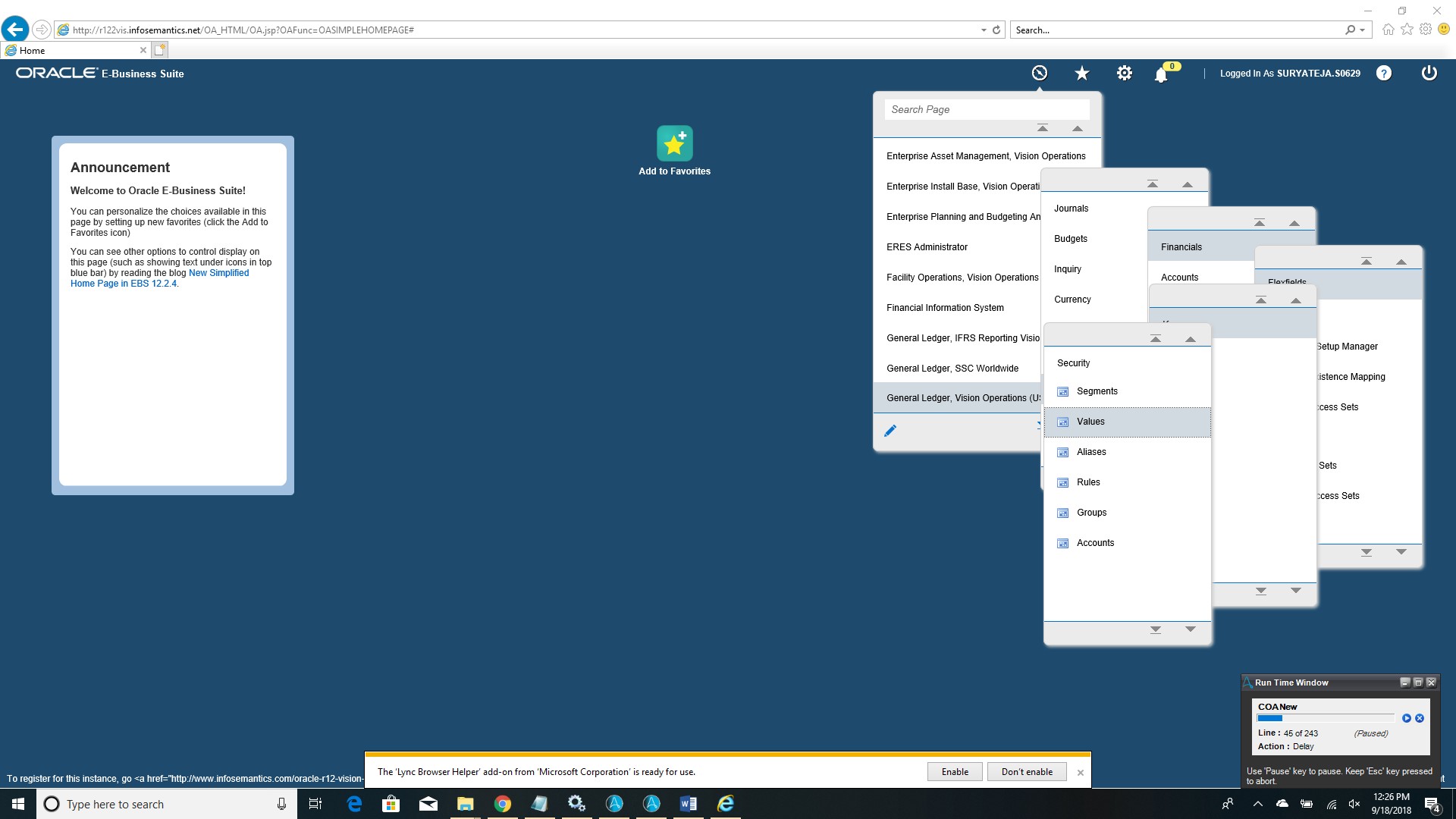Select Segments in Security submenu

[1097, 391]
